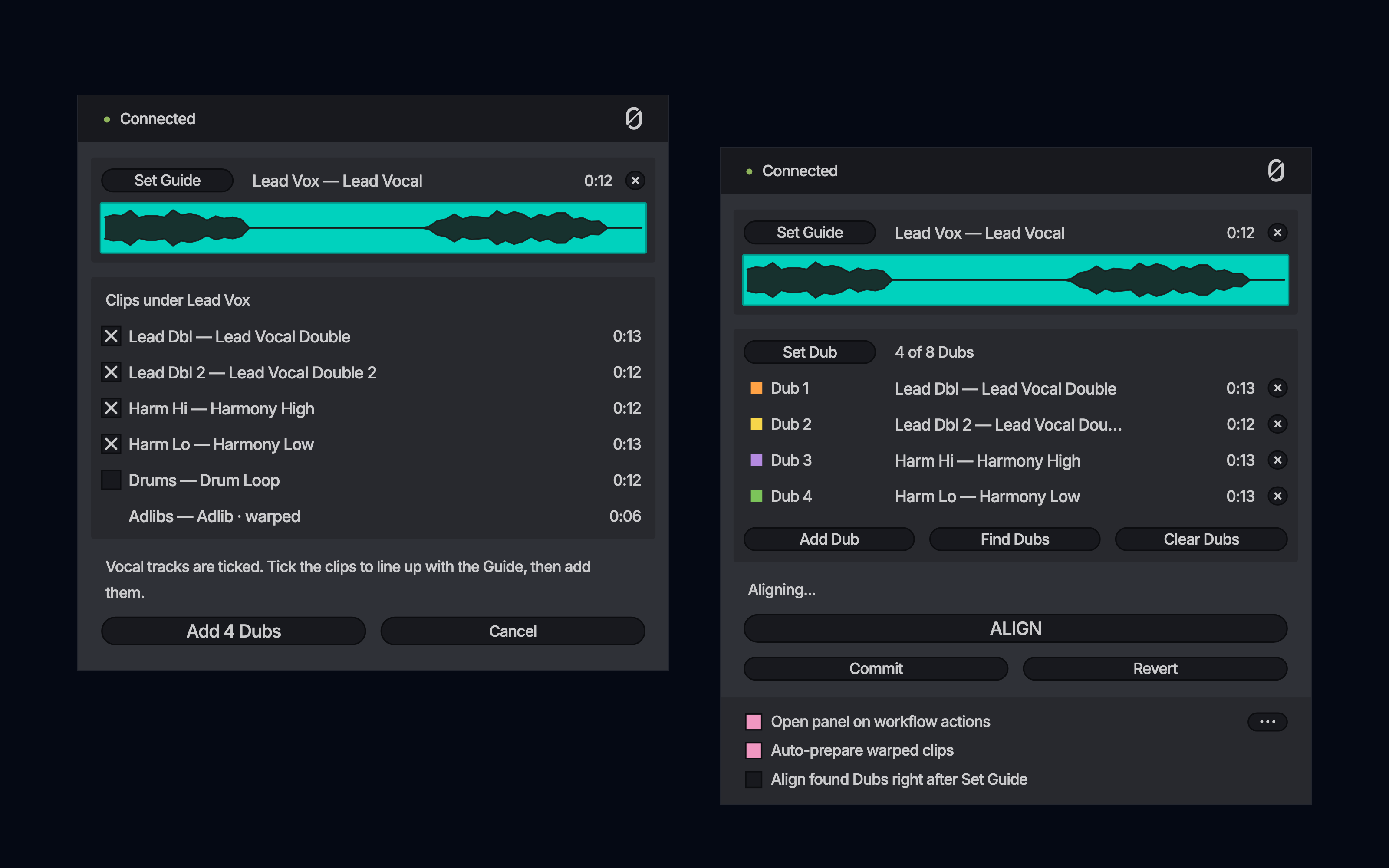Uncheck Lead Dbl 2 clip checkbox

point(112,372)
